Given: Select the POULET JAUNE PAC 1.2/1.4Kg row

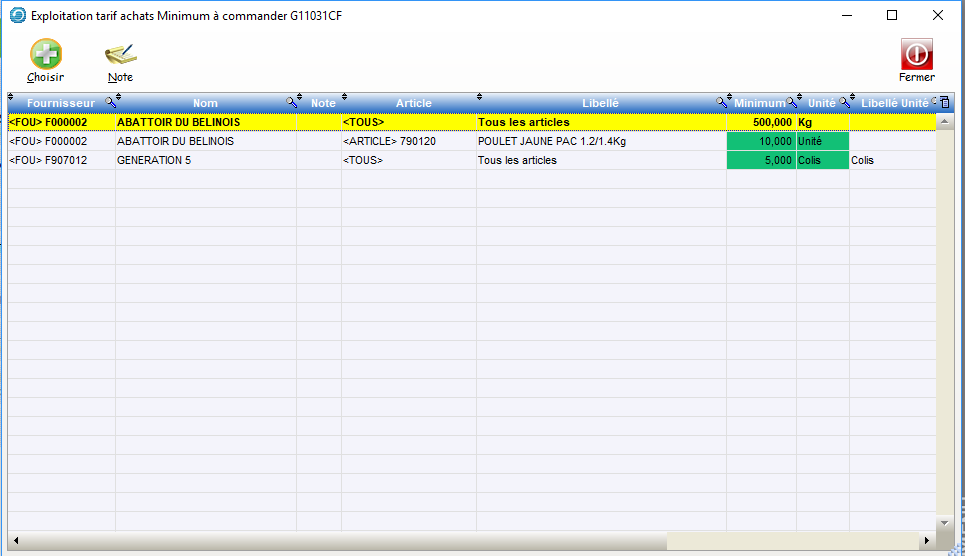Looking at the screenshot, I should click(551, 141).
